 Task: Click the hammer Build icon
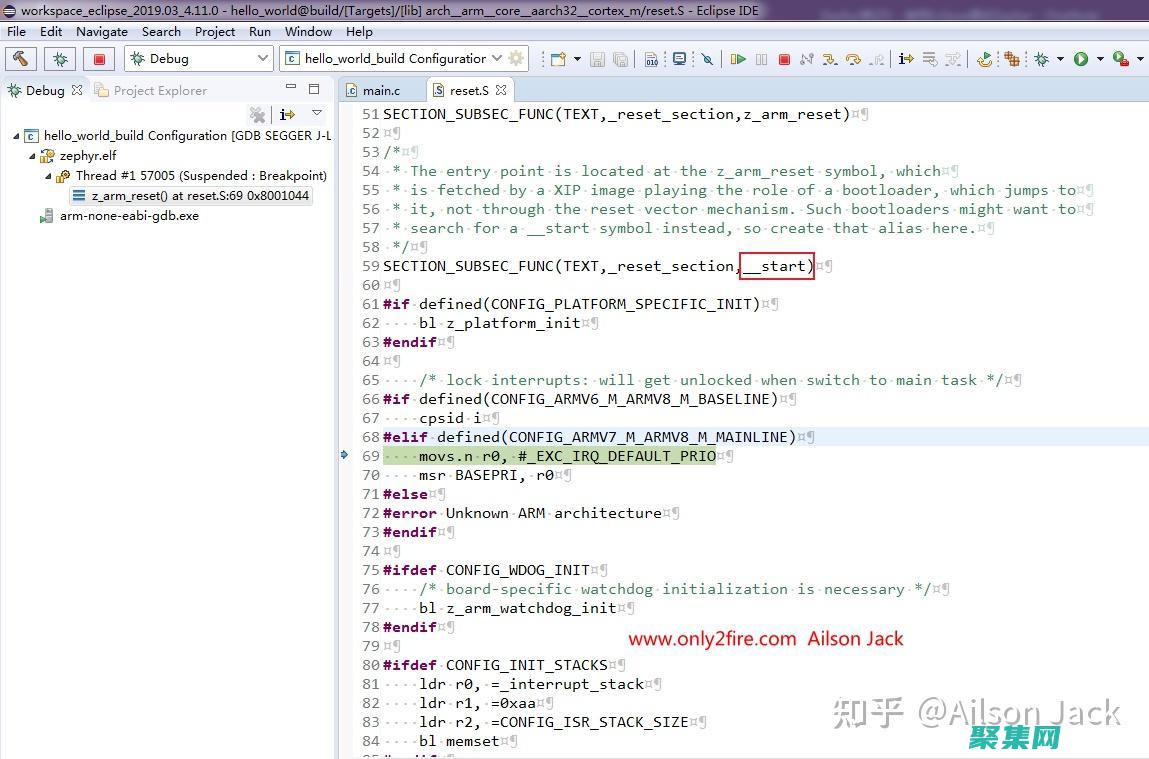[x=21, y=59]
